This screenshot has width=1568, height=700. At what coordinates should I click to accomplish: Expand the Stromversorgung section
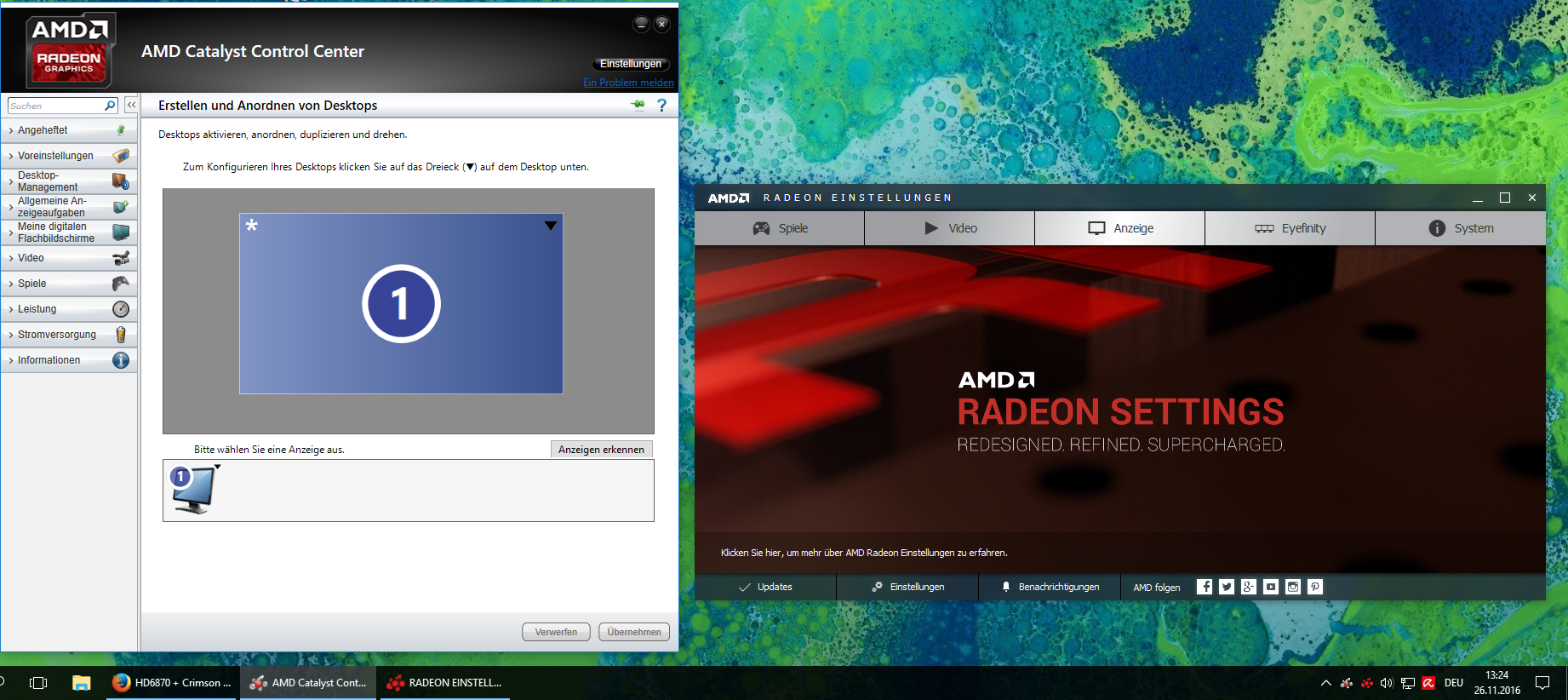(x=10, y=335)
